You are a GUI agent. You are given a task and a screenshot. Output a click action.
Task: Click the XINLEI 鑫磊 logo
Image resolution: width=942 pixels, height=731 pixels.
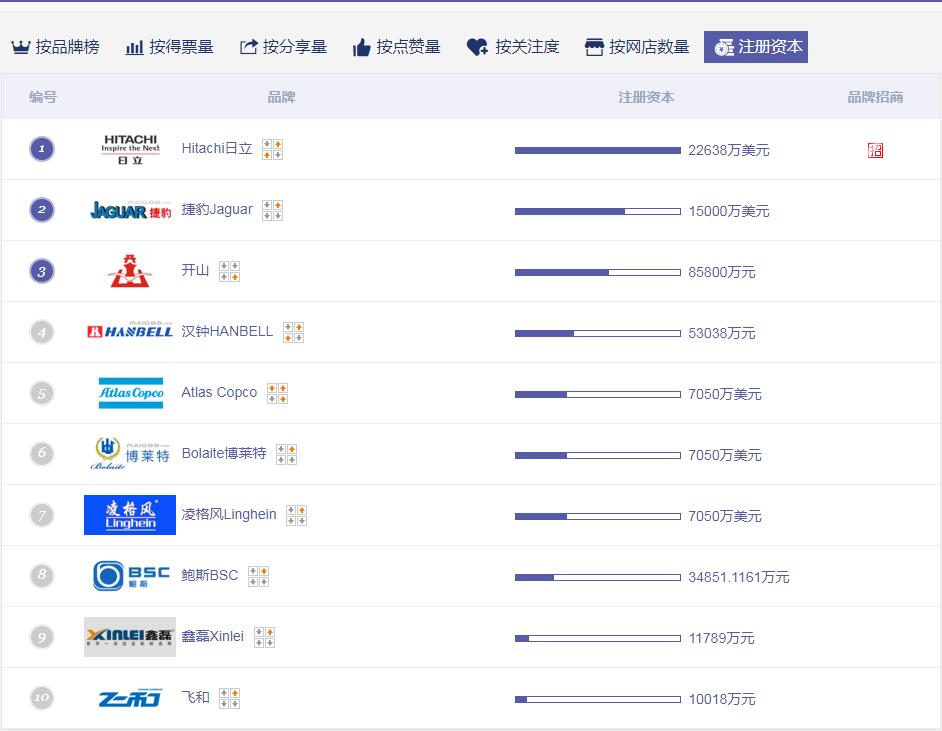(x=130, y=637)
